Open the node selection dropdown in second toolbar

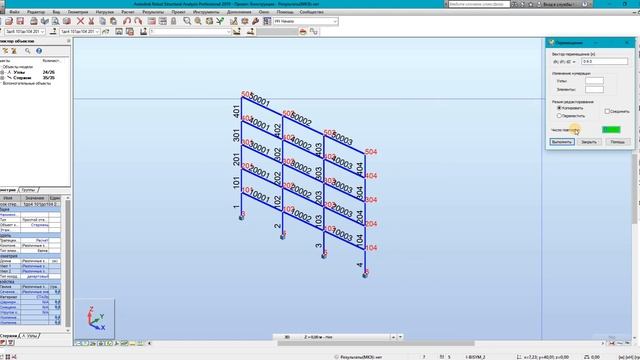(x=42, y=31)
